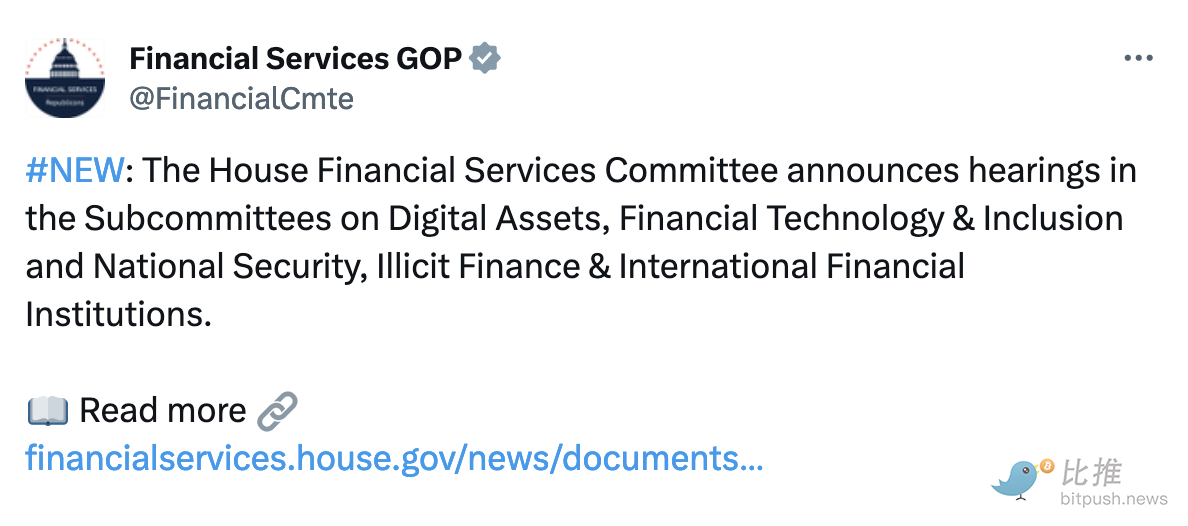This screenshot has height=526, width=1188.
Task: Click the verified badge checkmark icon
Action: click(485, 59)
